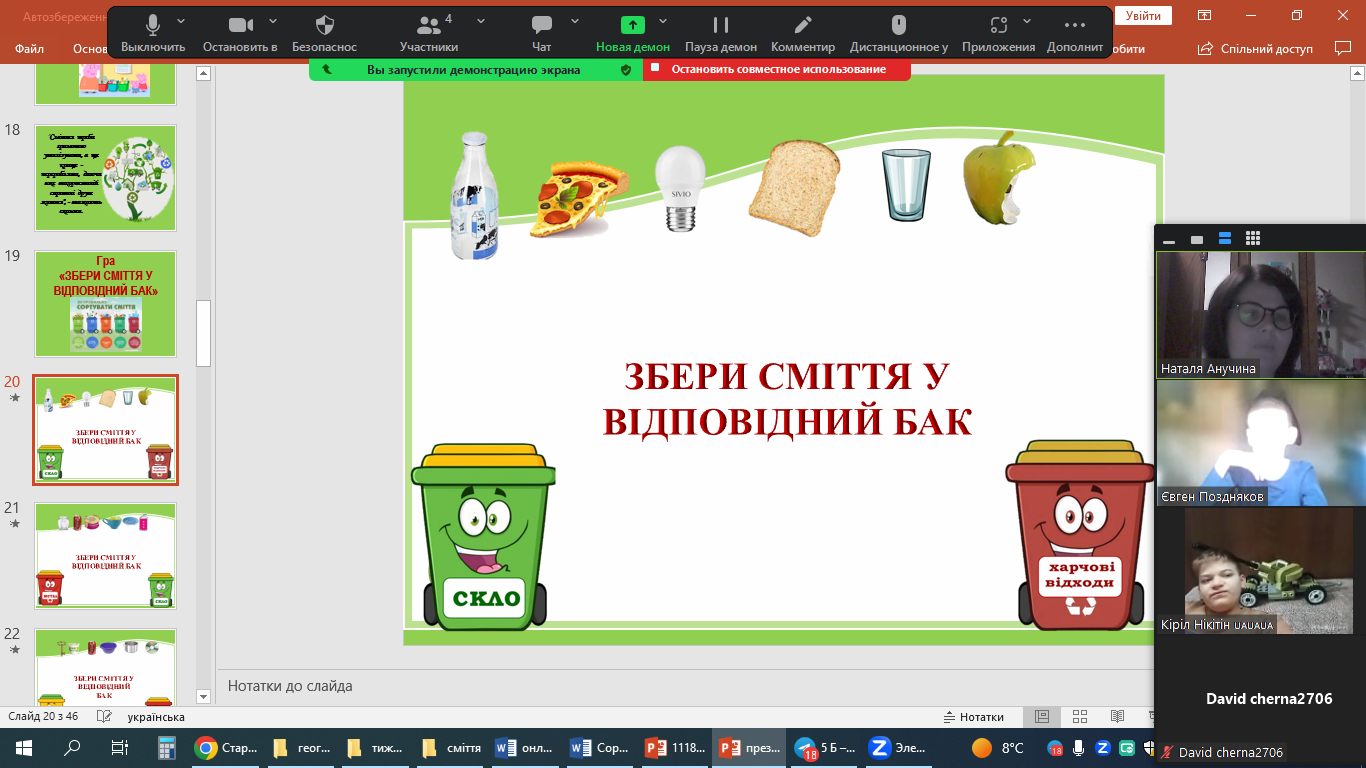Image resolution: width=1366 pixels, height=768 pixels.
Task: Switch Zoom panel to stacked two-video view
Action: click(x=1225, y=239)
